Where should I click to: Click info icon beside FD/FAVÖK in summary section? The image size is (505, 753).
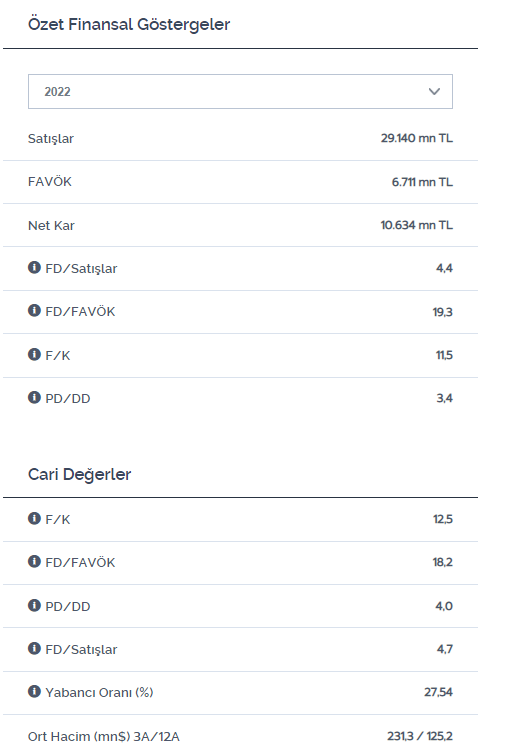click(x=34, y=310)
